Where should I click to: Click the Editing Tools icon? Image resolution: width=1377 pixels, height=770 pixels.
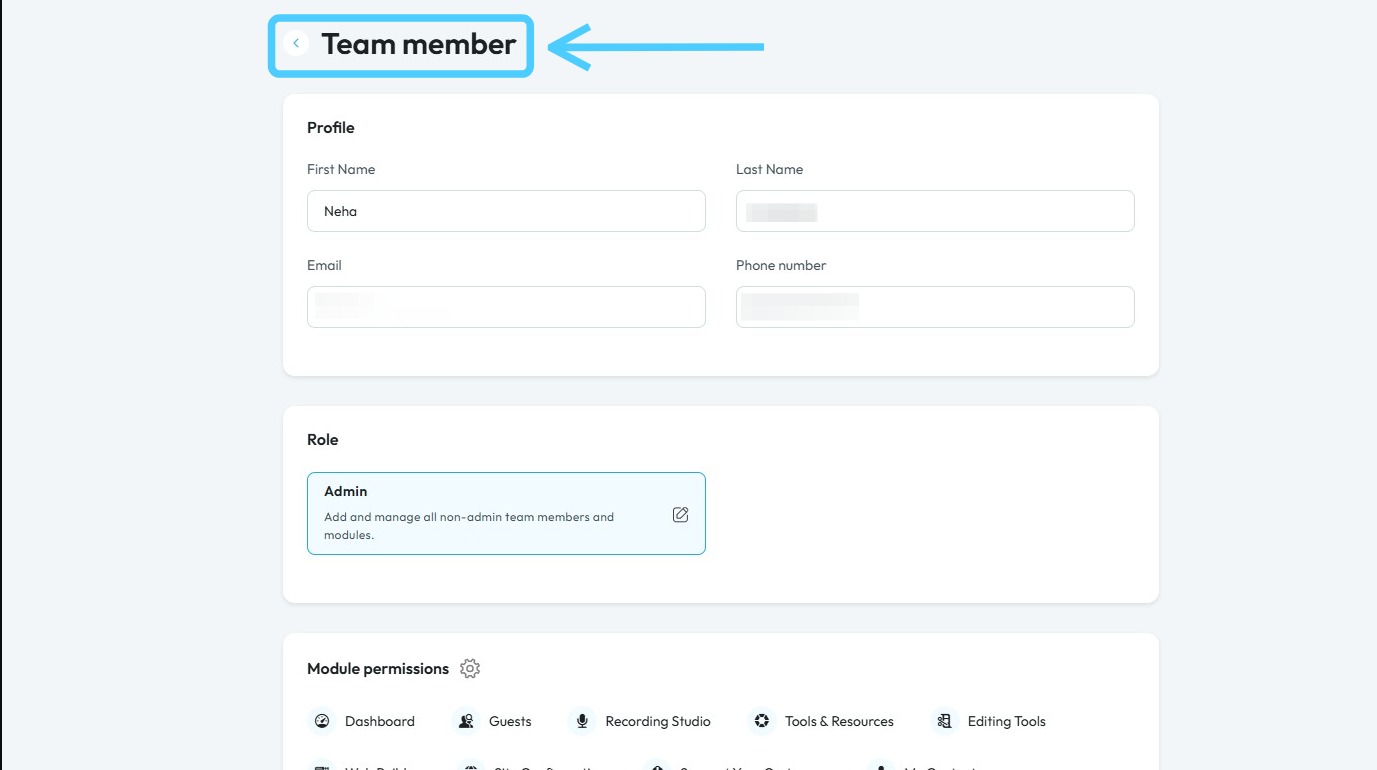click(x=944, y=721)
